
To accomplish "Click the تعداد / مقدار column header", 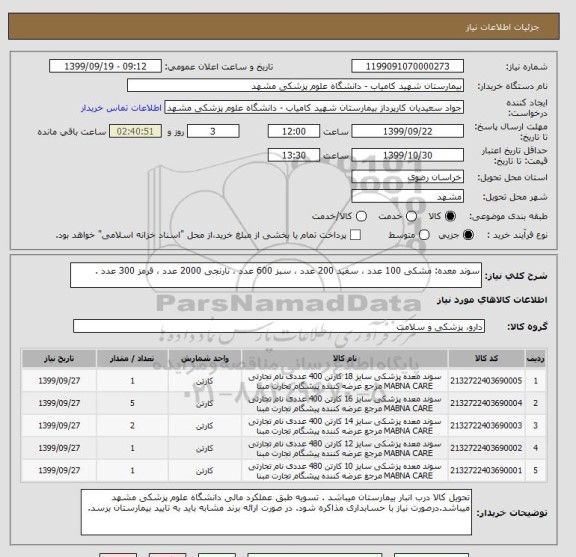I will click(x=132, y=359).
